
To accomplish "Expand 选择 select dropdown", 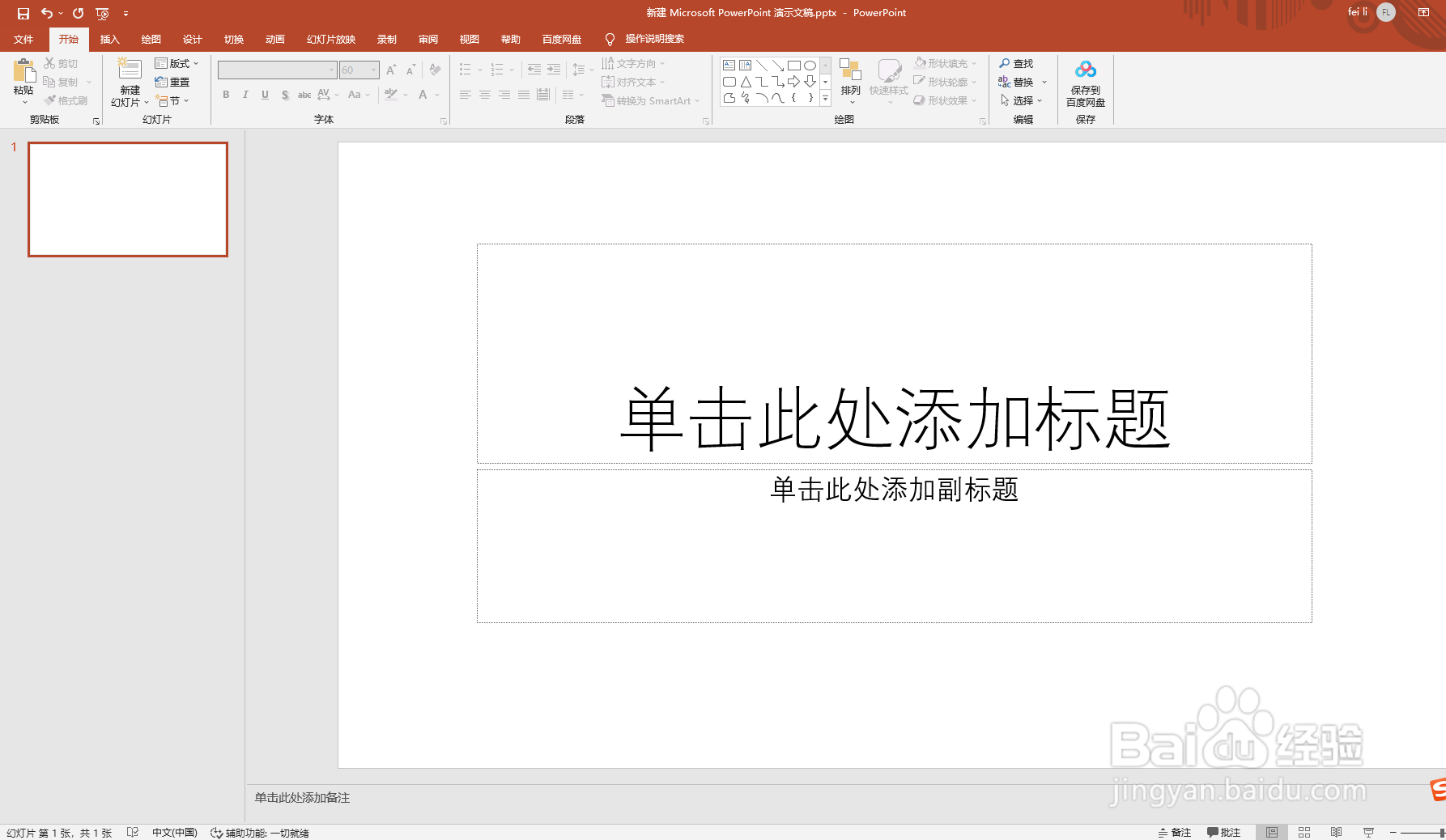I will click(1022, 100).
